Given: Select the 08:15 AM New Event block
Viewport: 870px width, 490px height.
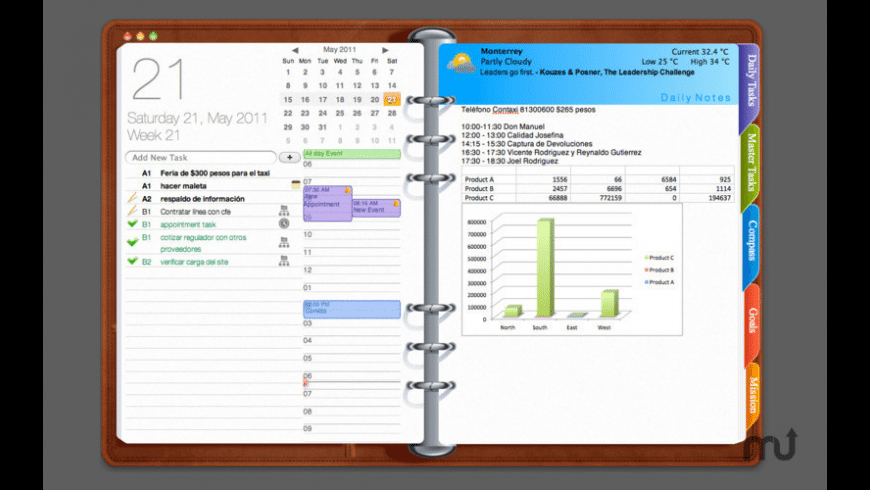Looking at the screenshot, I should point(376,208).
